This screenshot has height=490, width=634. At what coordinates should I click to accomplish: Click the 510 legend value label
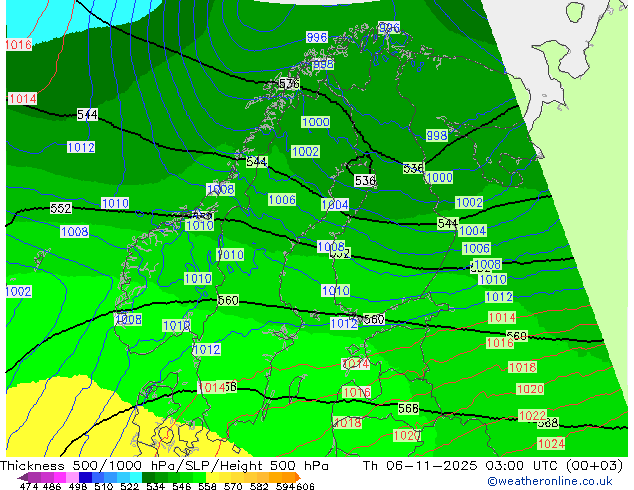pos(104,486)
